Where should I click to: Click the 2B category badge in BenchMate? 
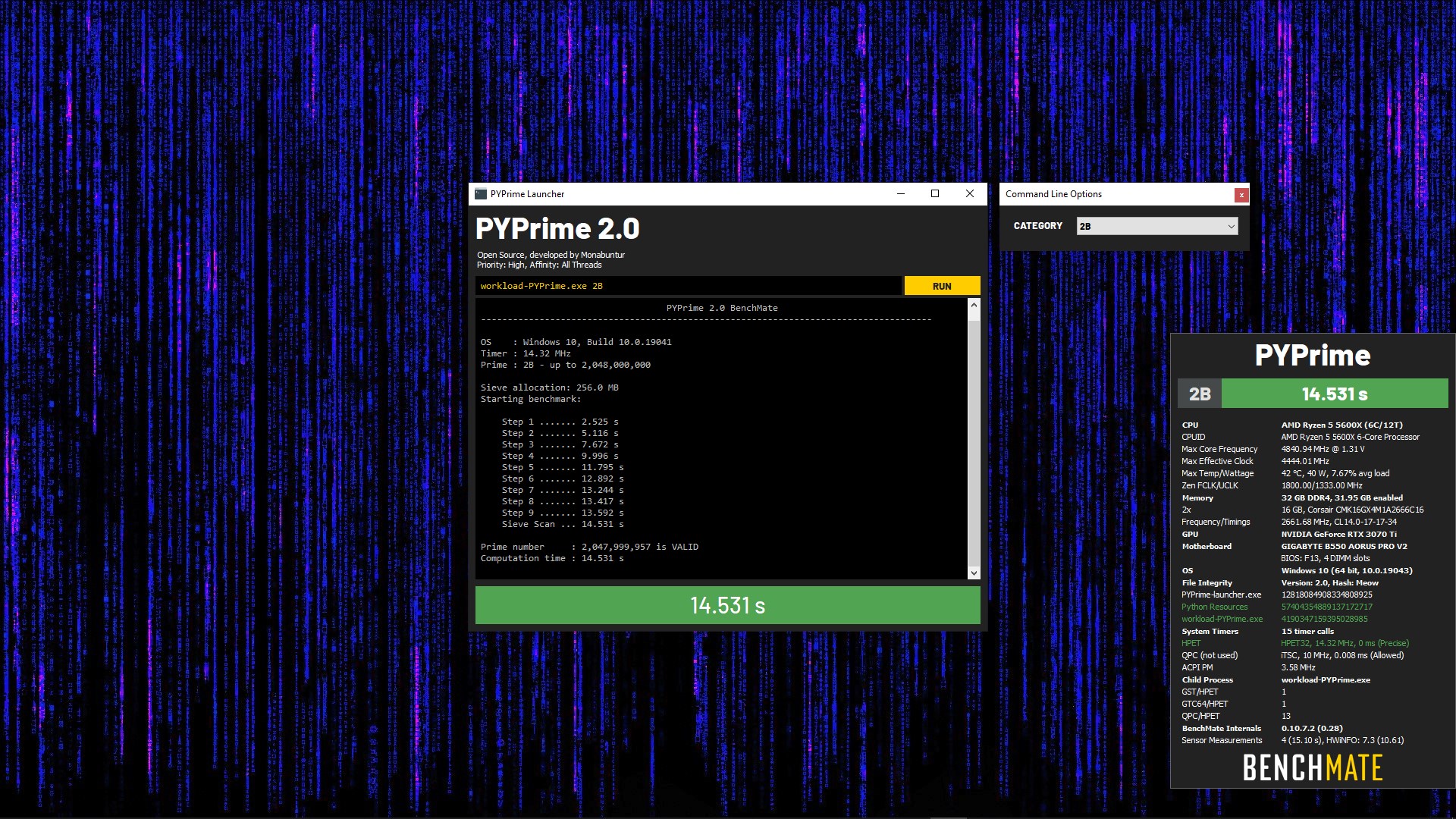click(x=1200, y=394)
